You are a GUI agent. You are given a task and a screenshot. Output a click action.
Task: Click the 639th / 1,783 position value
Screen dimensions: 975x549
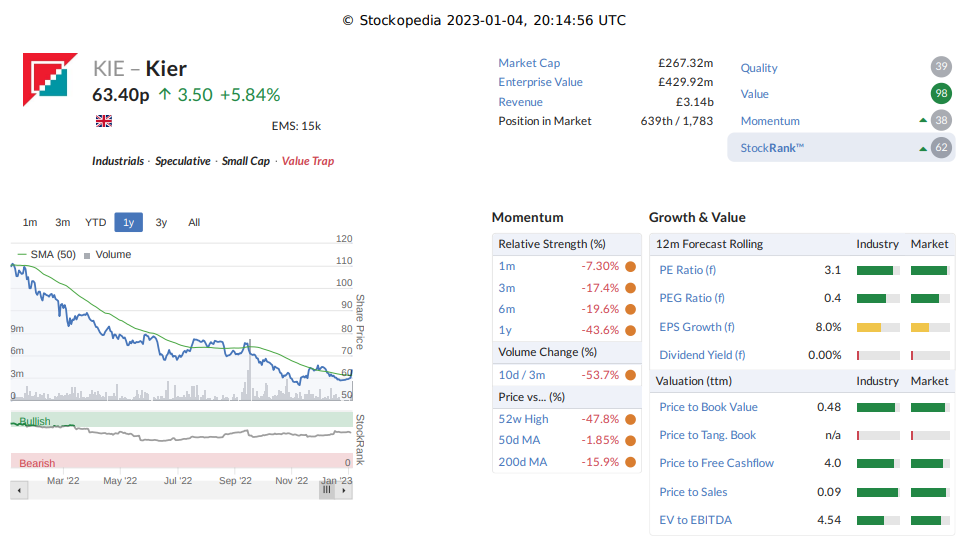677,121
